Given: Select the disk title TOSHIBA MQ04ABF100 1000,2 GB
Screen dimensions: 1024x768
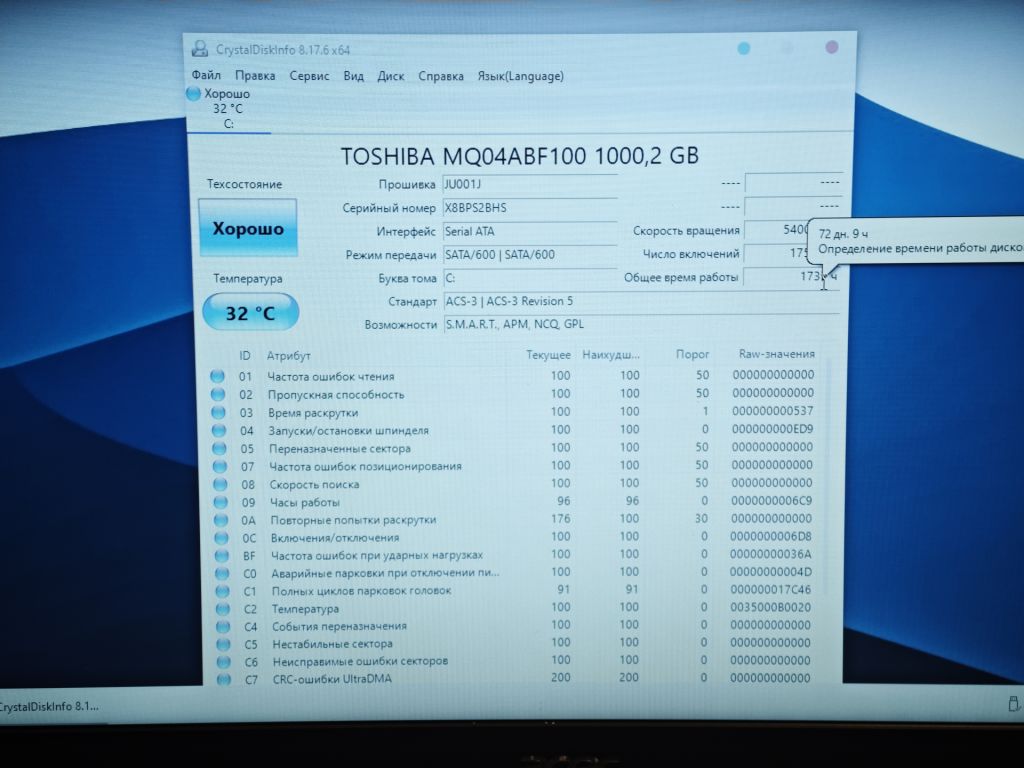Looking at the screenshot, I should [520, 156].
